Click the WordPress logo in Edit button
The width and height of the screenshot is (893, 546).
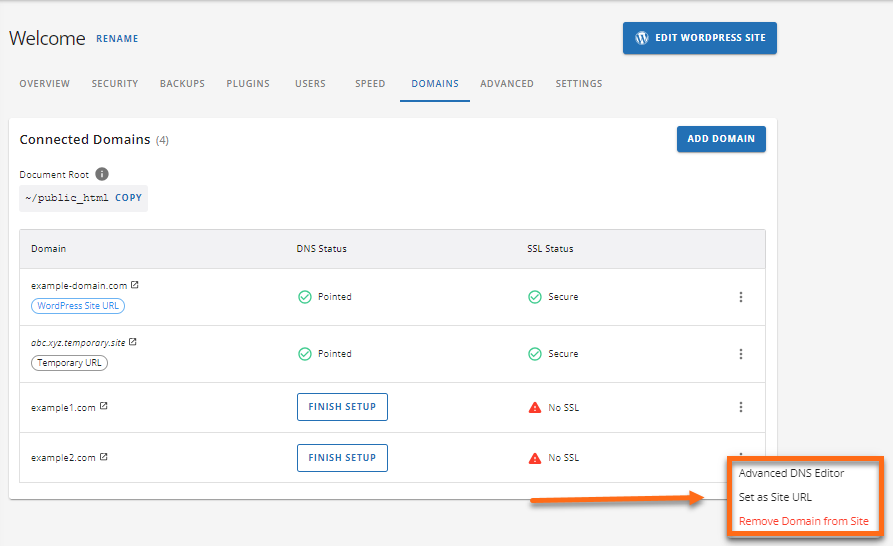tap(642, 38)
